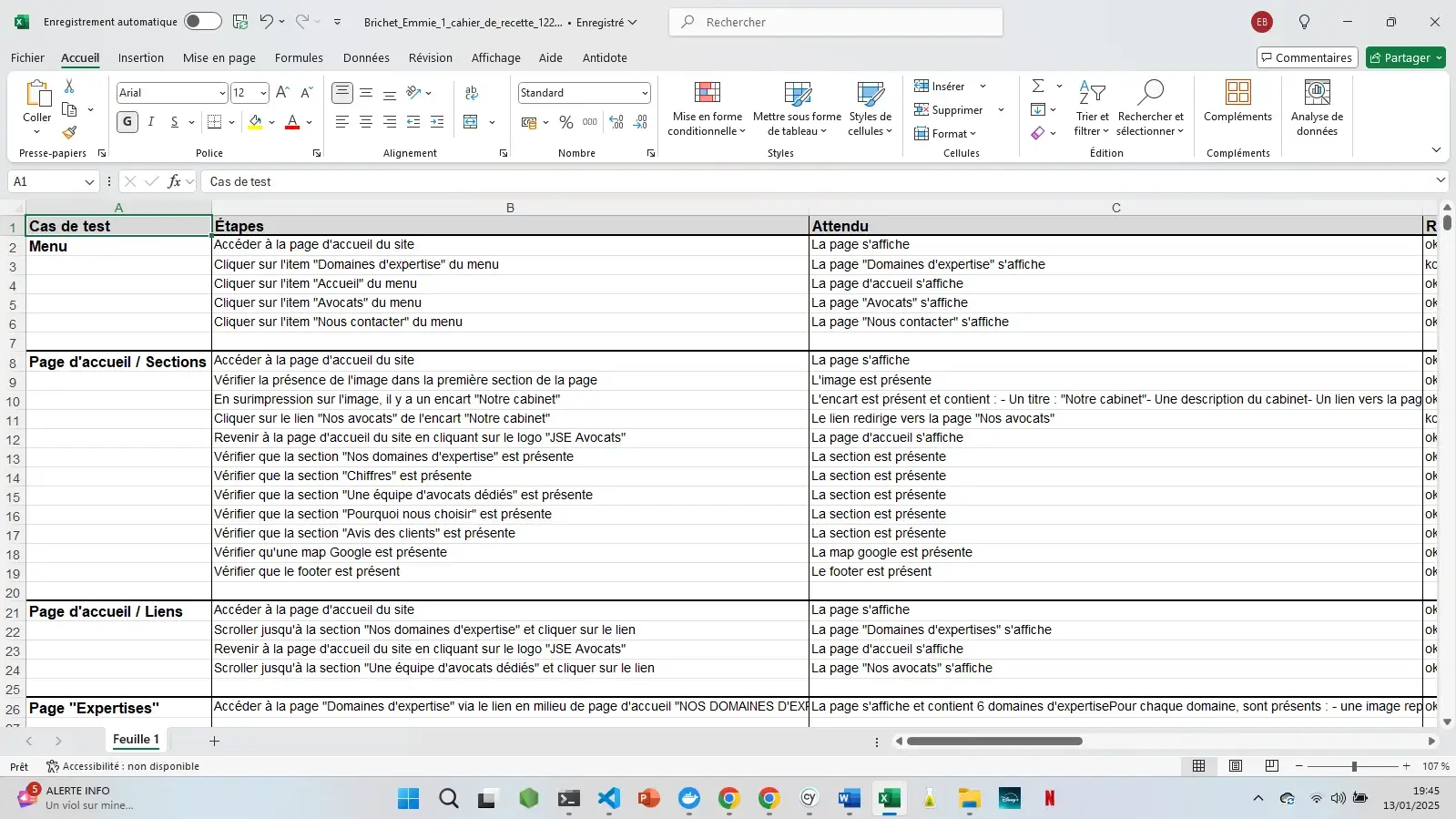
Task: Open the Standard number format dropdown
Action: click(645, 93)
